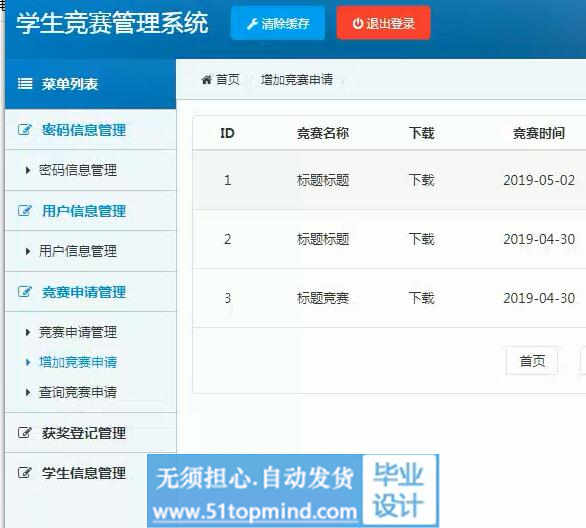
Task: Download the file for row 1
Action: [x=422, y=180]
